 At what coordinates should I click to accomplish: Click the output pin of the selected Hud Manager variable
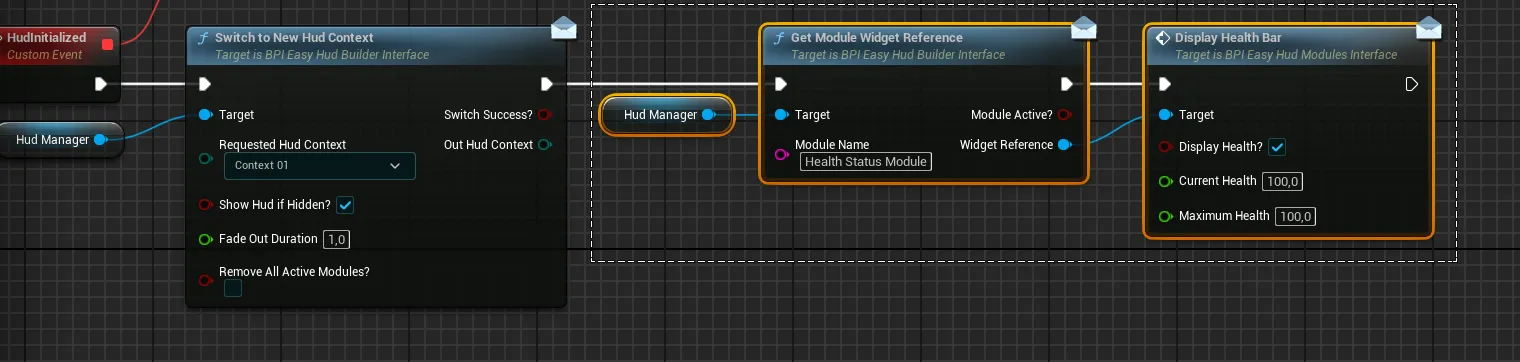coord(708,115)
